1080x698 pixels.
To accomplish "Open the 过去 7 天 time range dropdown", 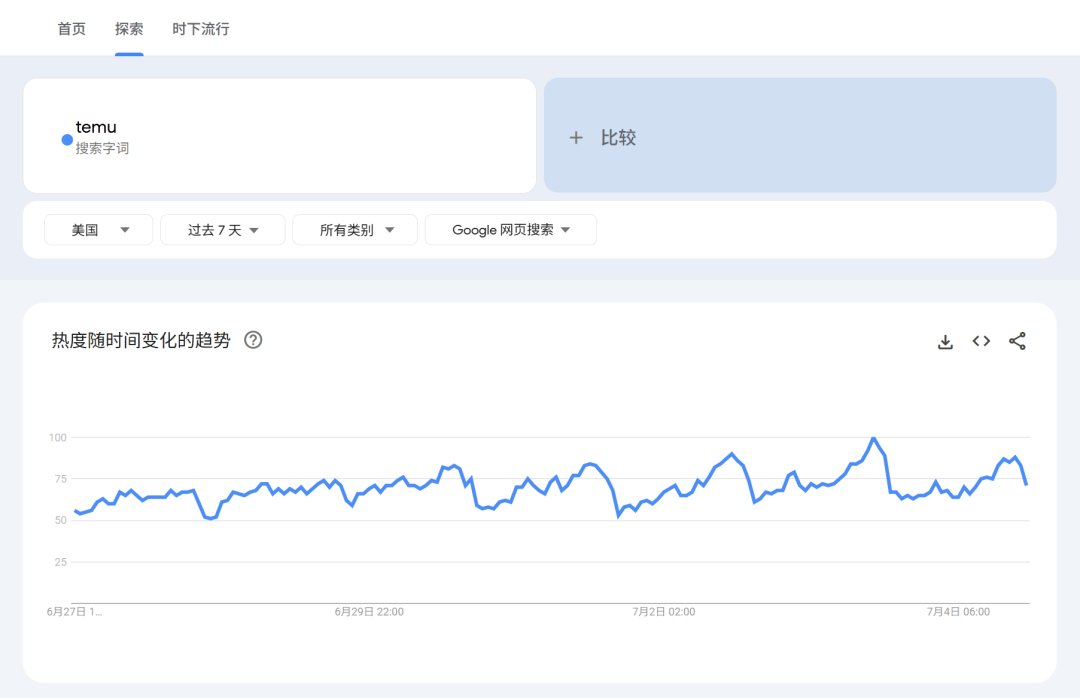I will [x=222, y=229].
